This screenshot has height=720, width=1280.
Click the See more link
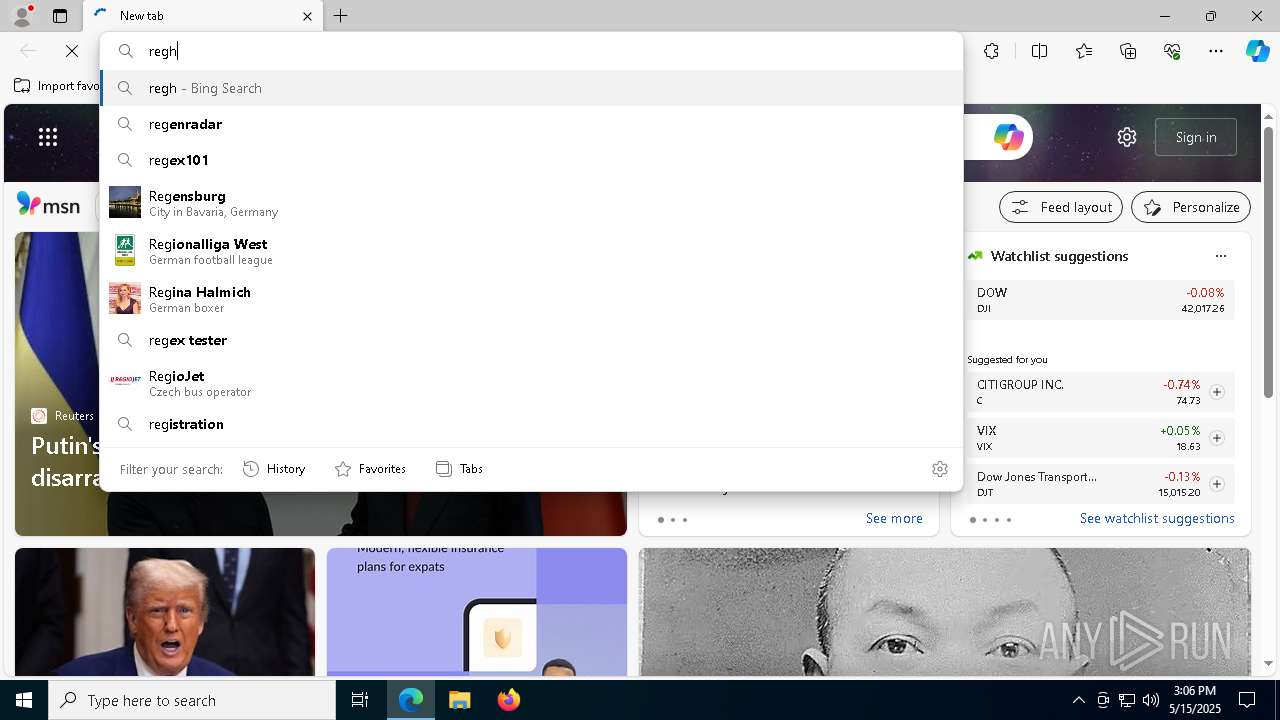pyautogui.click(x=894, y=518)
